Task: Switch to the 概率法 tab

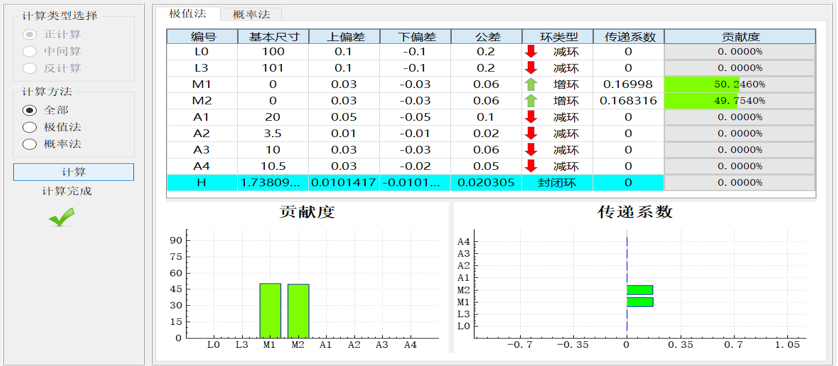Action: pyautogui.click(x=251, y=15)
